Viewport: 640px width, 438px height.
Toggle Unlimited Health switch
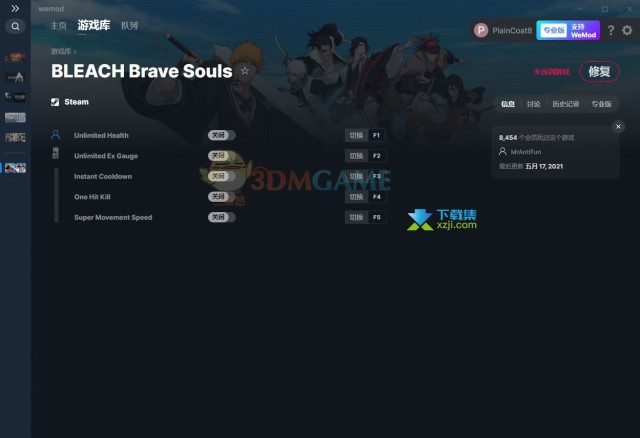click(222, 135)
